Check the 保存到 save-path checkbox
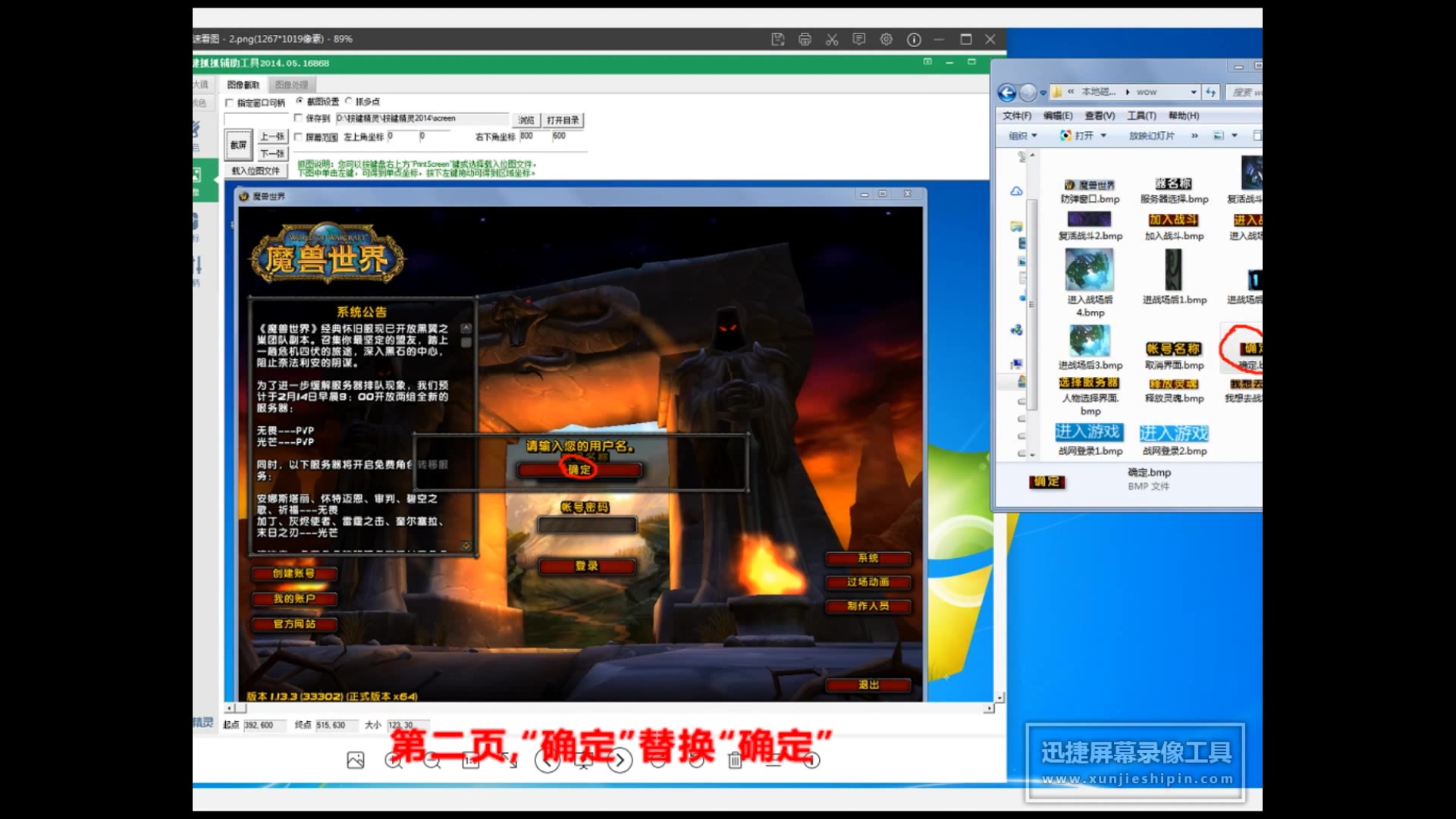Image resolution: width=1456 pixels, height=819 pixels. point(299,118)
